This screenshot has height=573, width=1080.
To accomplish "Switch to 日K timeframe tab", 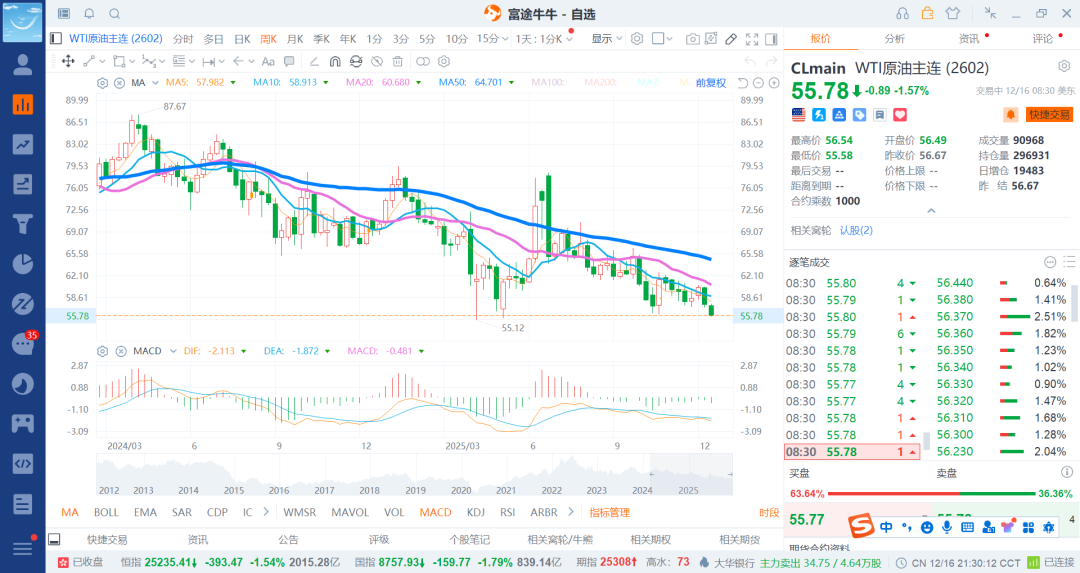I will point(242,39).
